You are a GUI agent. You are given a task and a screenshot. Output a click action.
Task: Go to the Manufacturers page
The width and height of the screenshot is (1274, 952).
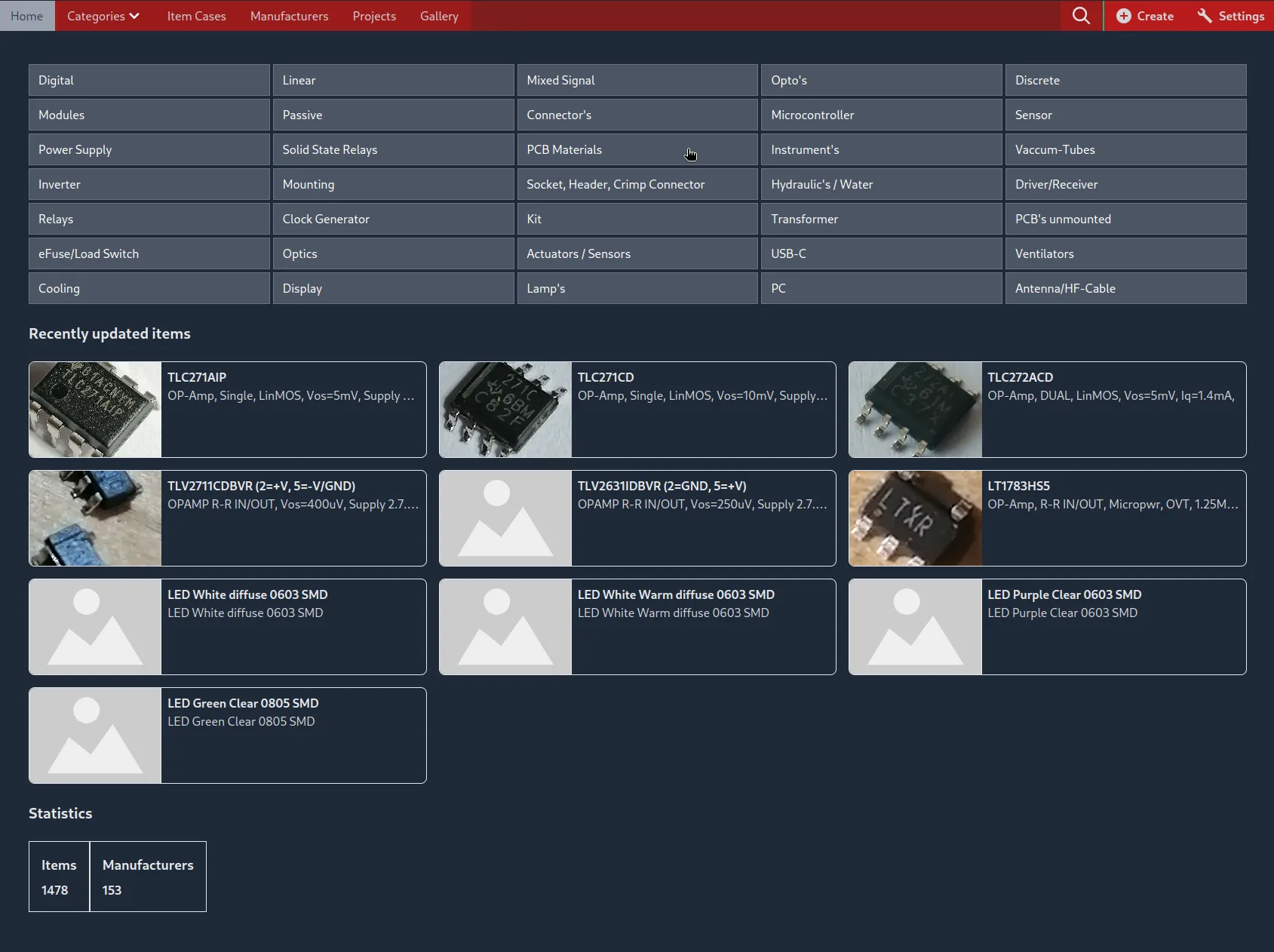[x=289, y=16]
